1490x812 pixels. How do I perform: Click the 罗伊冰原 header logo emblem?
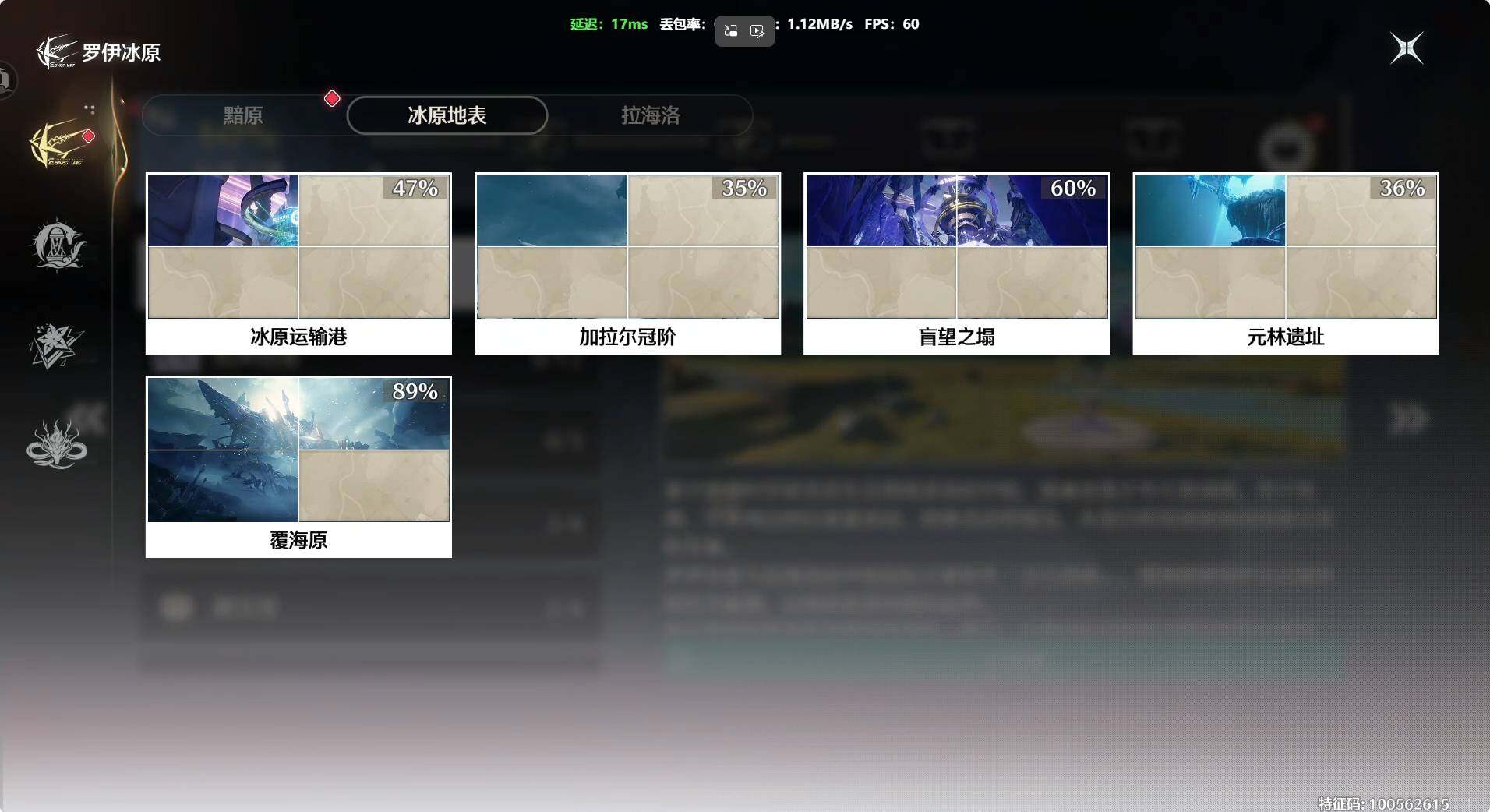[56, 52]
